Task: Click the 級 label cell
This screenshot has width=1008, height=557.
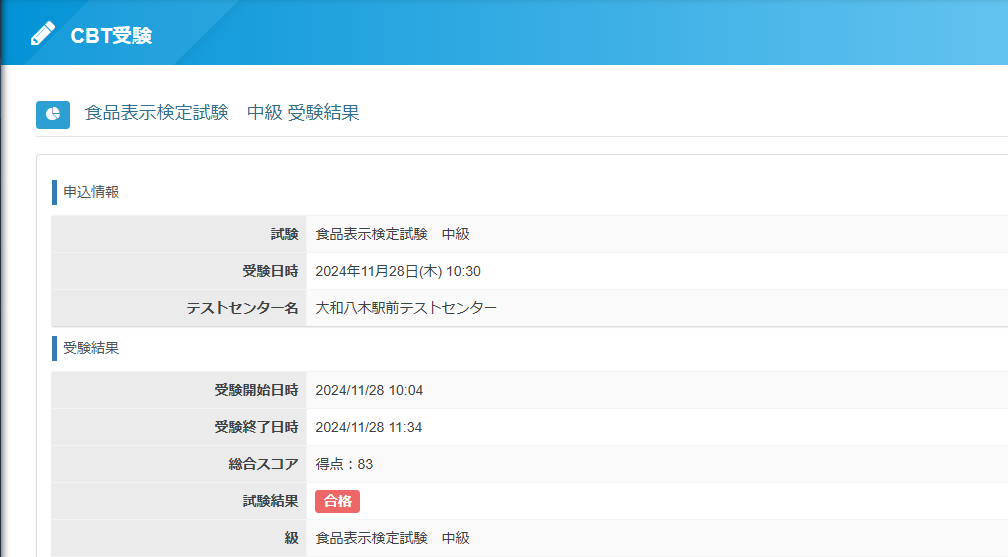Action: pos(179,538)
